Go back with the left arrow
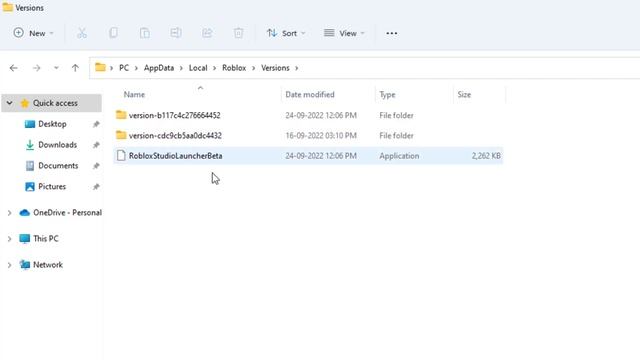Screen dimensions: 640x360 click(x=13, y=68)
